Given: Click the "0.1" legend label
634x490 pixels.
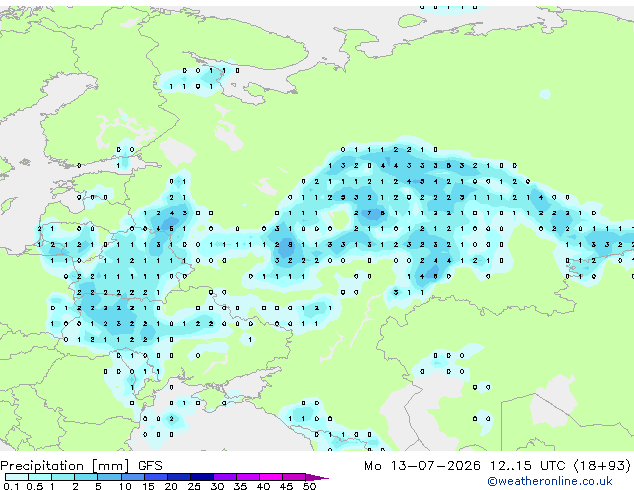Looking at the screenshot, I should point(11,486).
